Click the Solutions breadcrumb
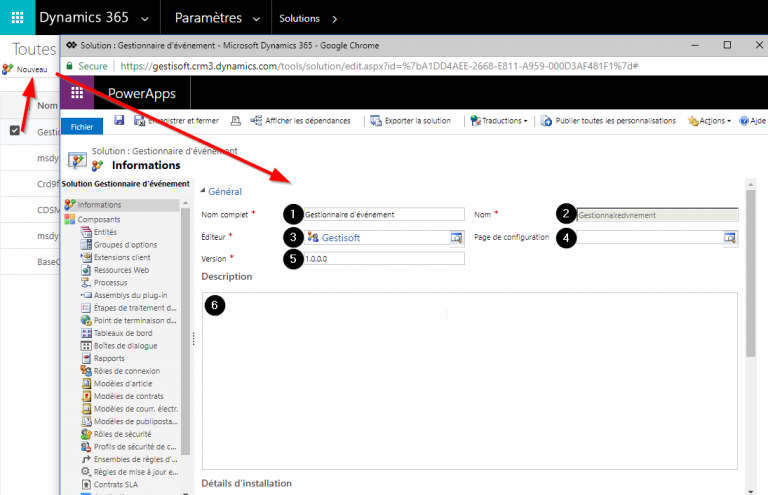The width and height of the screenshot is (768, 495). point(299,19)
